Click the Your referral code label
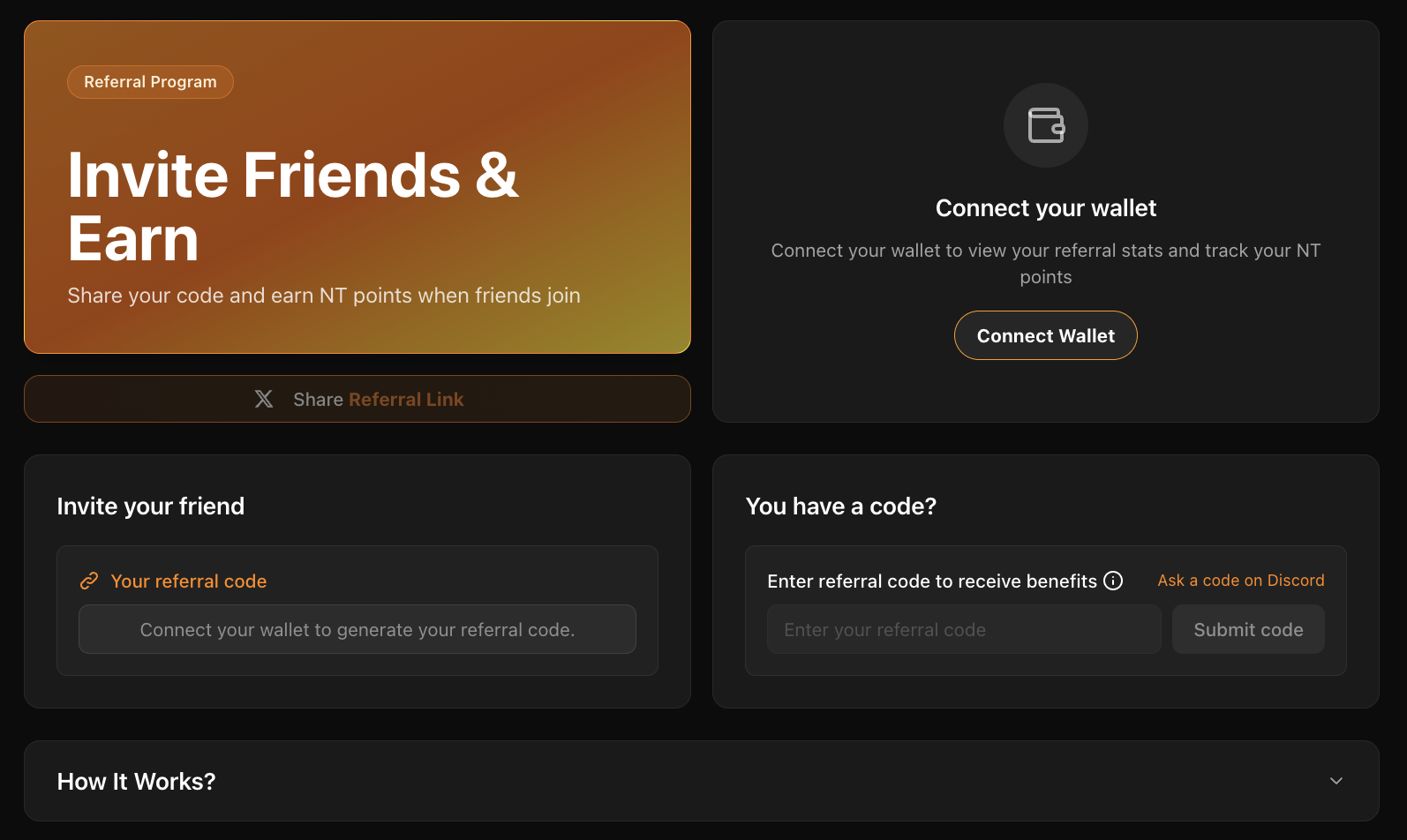 (x=189, y=581)
